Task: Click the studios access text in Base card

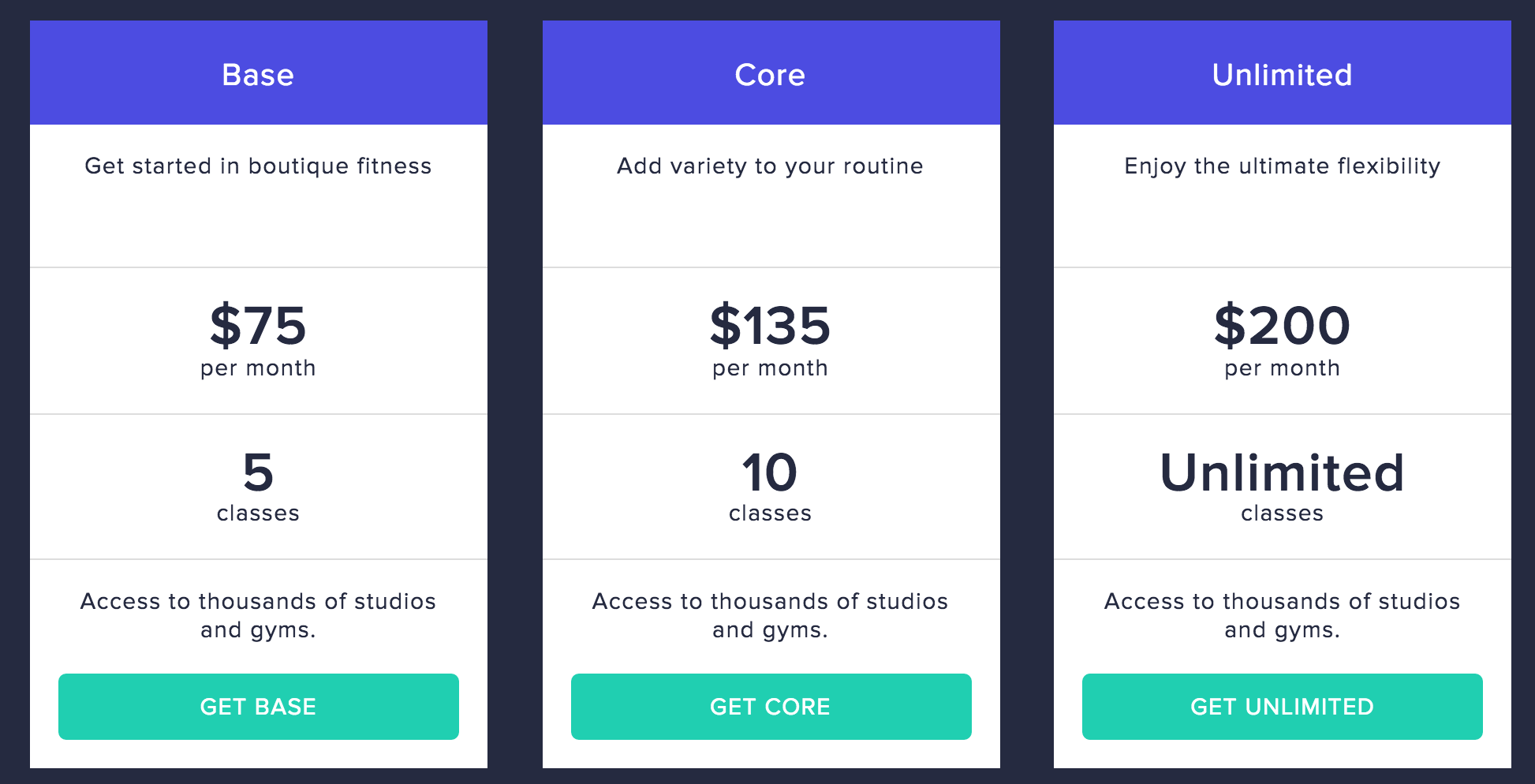Action: [x=258, y=615]
